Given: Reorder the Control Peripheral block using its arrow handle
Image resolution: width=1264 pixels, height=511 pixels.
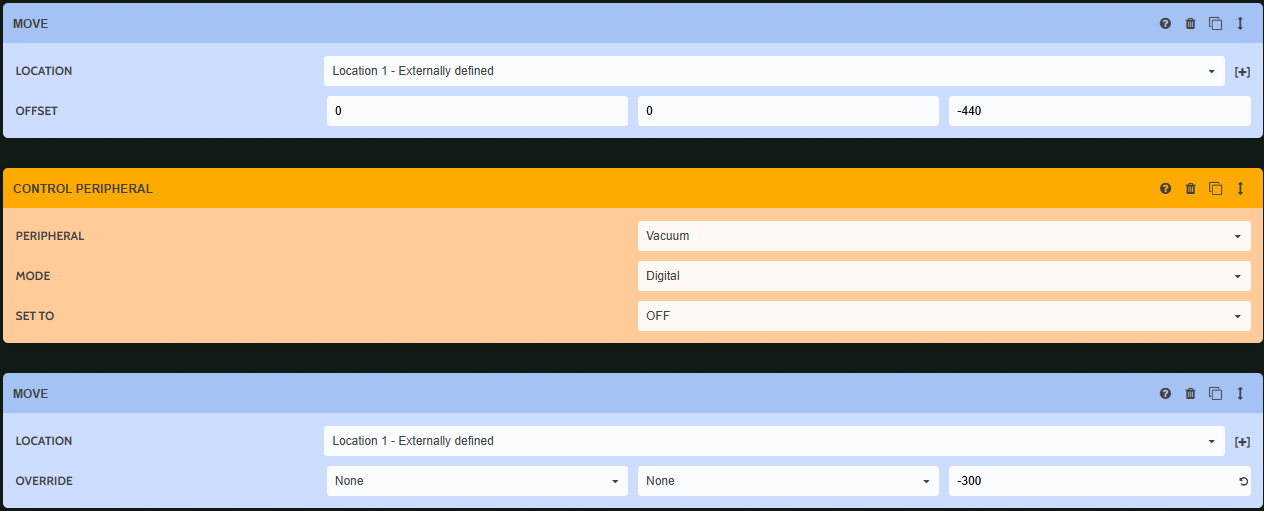Looking at the screenshot, I should 1240,188.
